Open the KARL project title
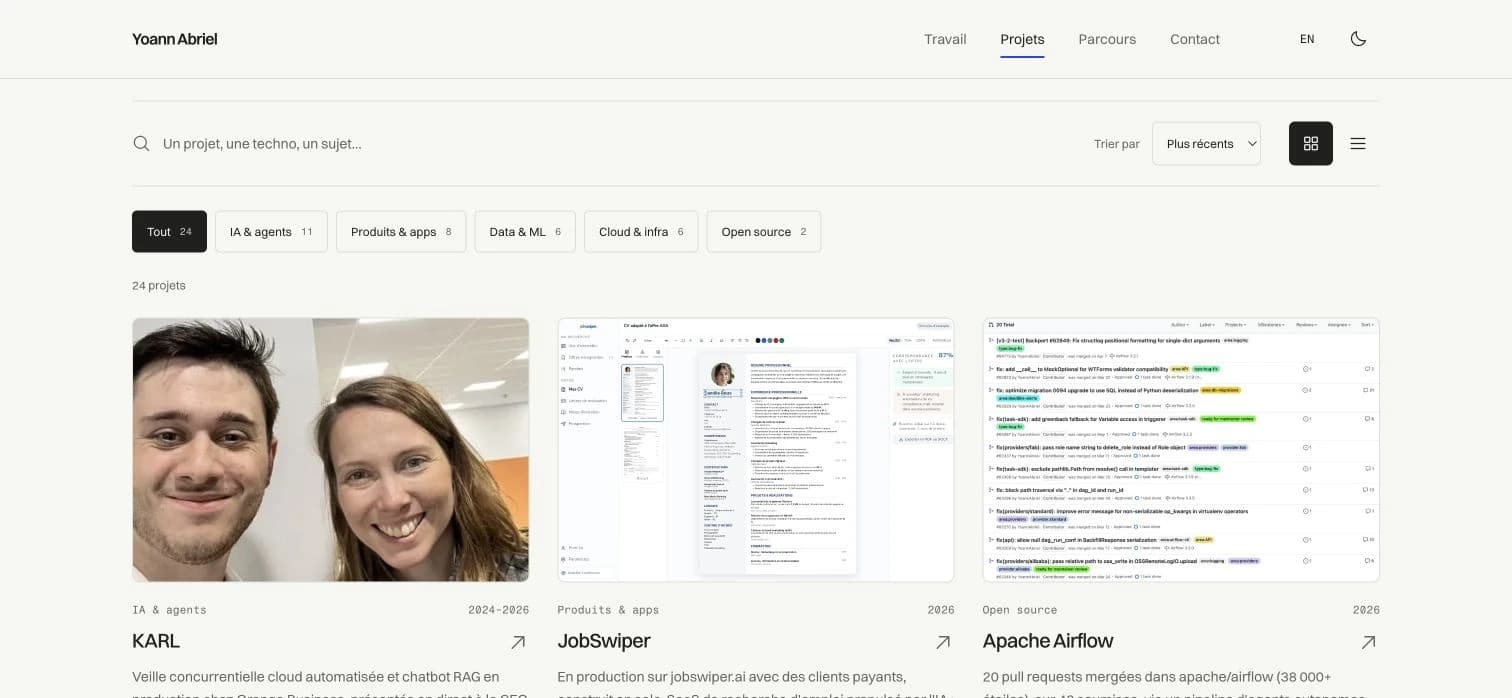This screenshot has width=1512, height=698. pos(156,641)
